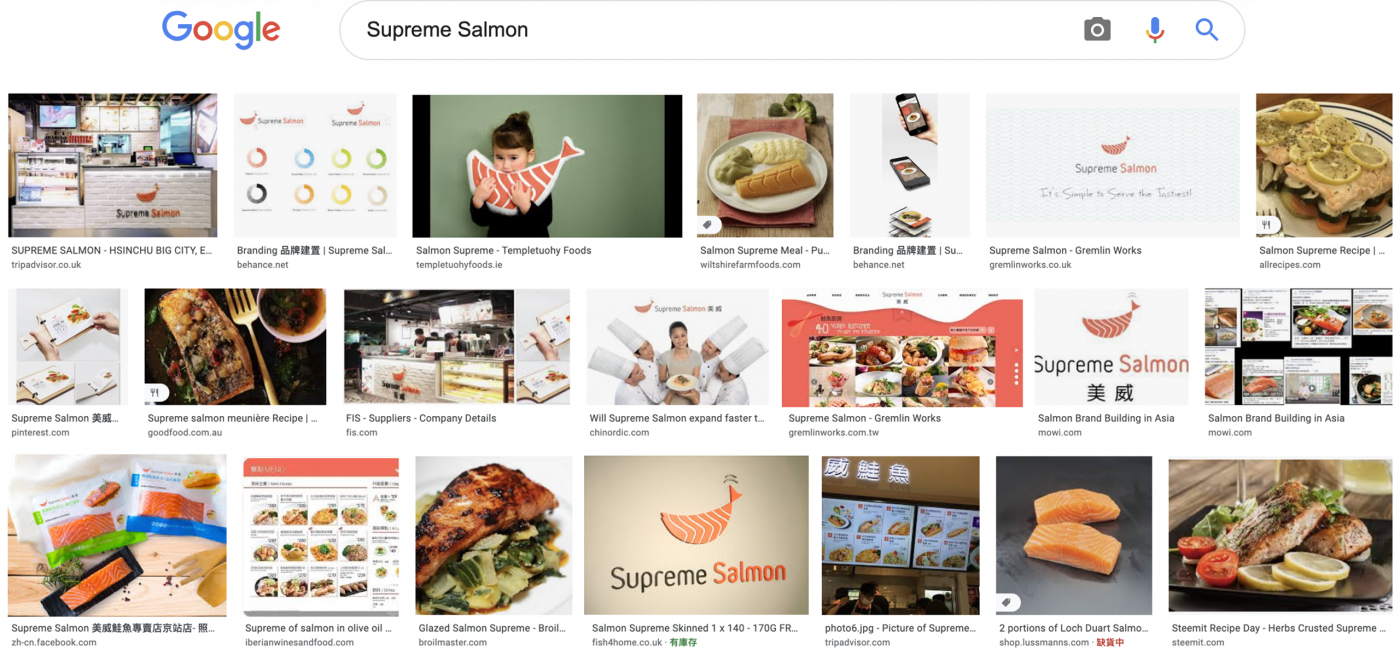The image size is (1400, 656).
Task: Go to Google home via logo
Action: (x=220, y=30)
